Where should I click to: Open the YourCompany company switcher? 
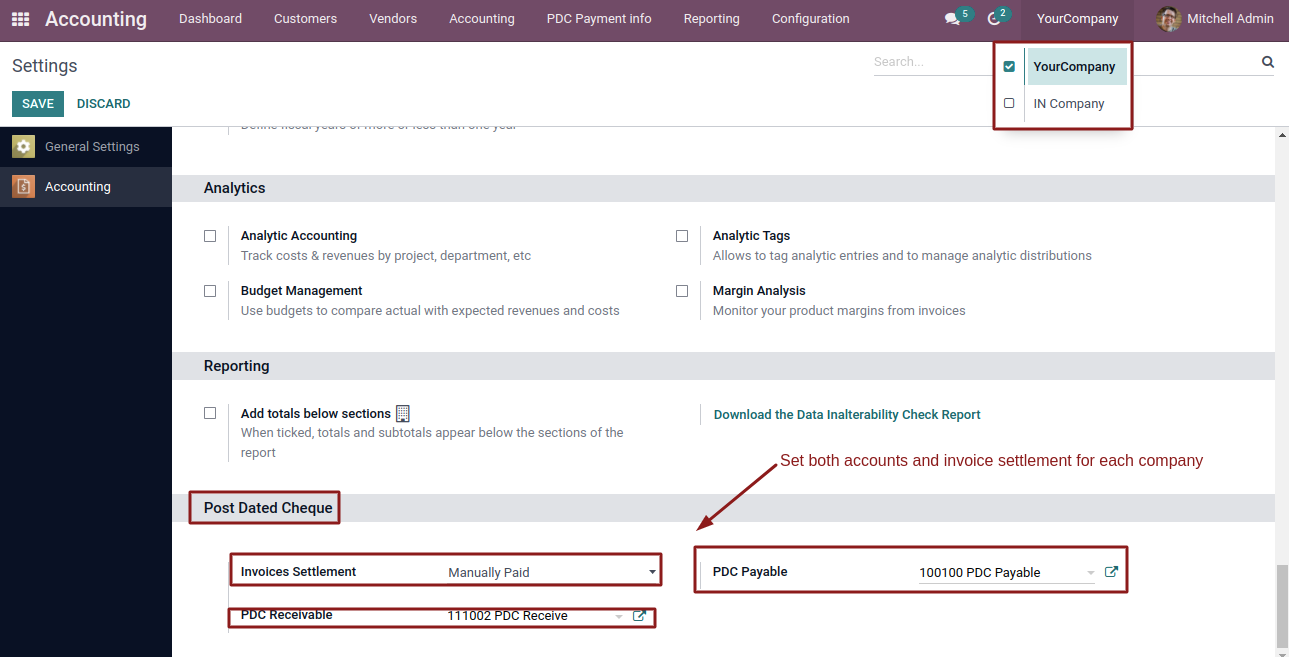pyautogui.click(x=1077, y=19)
